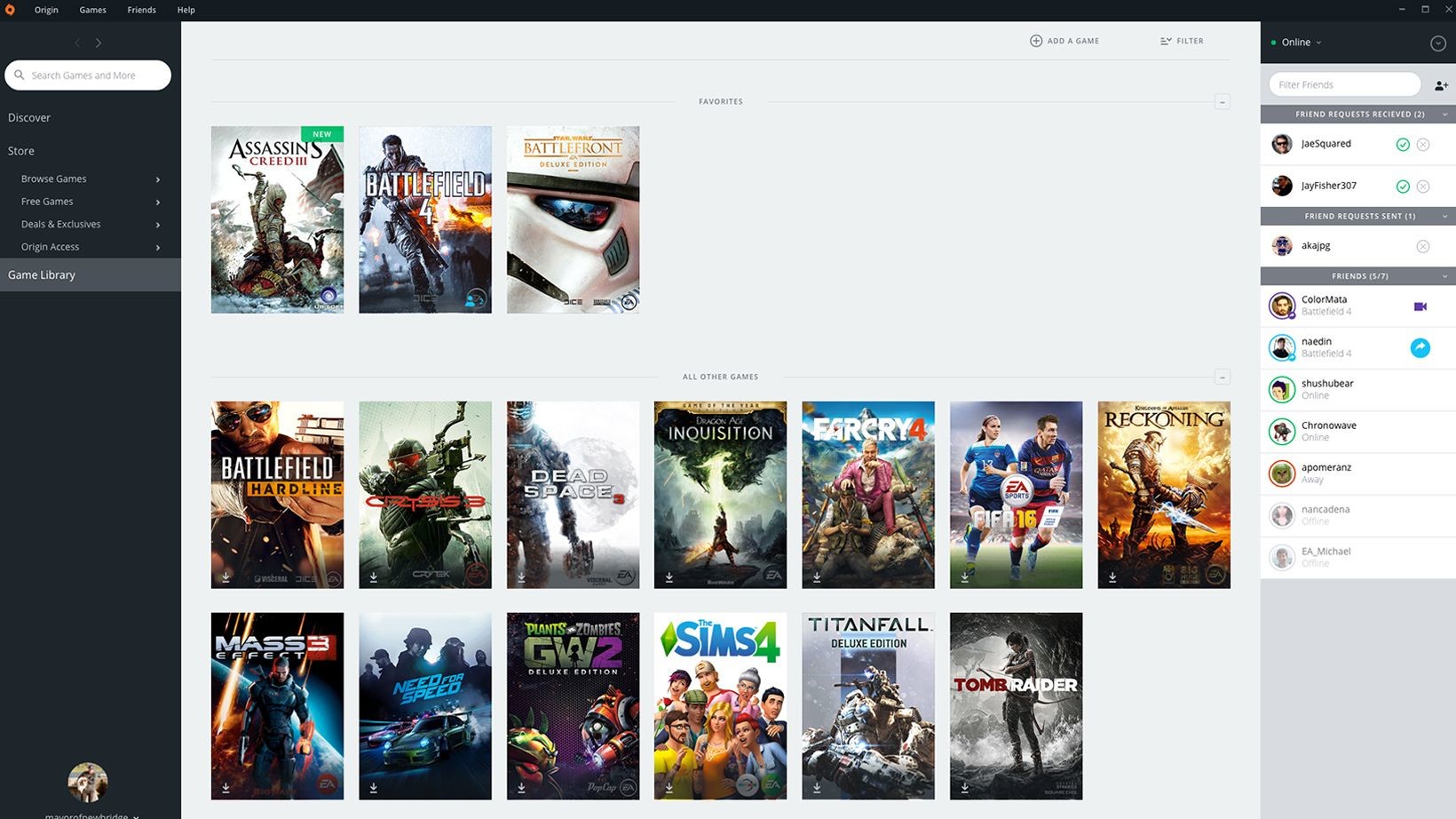Viewport: 1456px width, 819px height.
Task: Open the Friends menu
Action: [x=141, y=10]
